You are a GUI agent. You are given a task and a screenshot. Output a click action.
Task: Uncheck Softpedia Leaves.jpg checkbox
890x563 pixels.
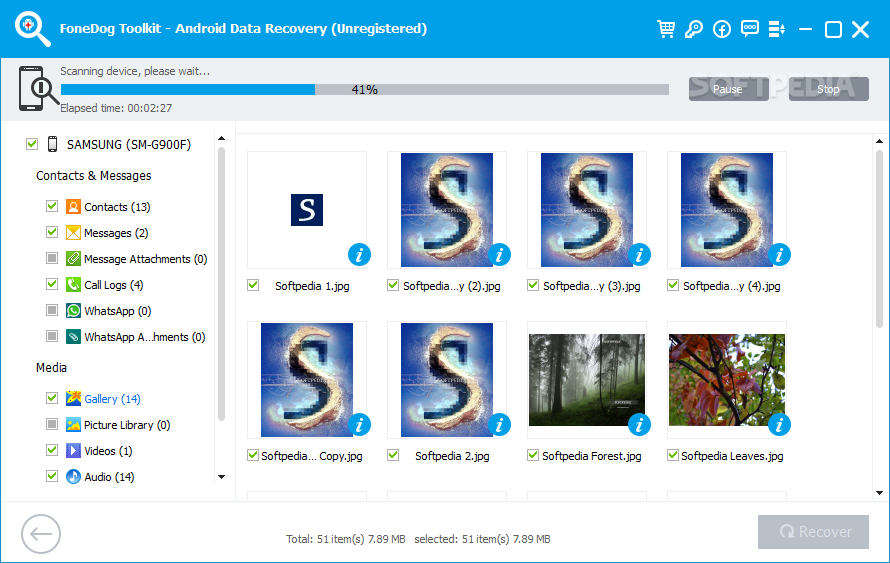coord(673,455)
